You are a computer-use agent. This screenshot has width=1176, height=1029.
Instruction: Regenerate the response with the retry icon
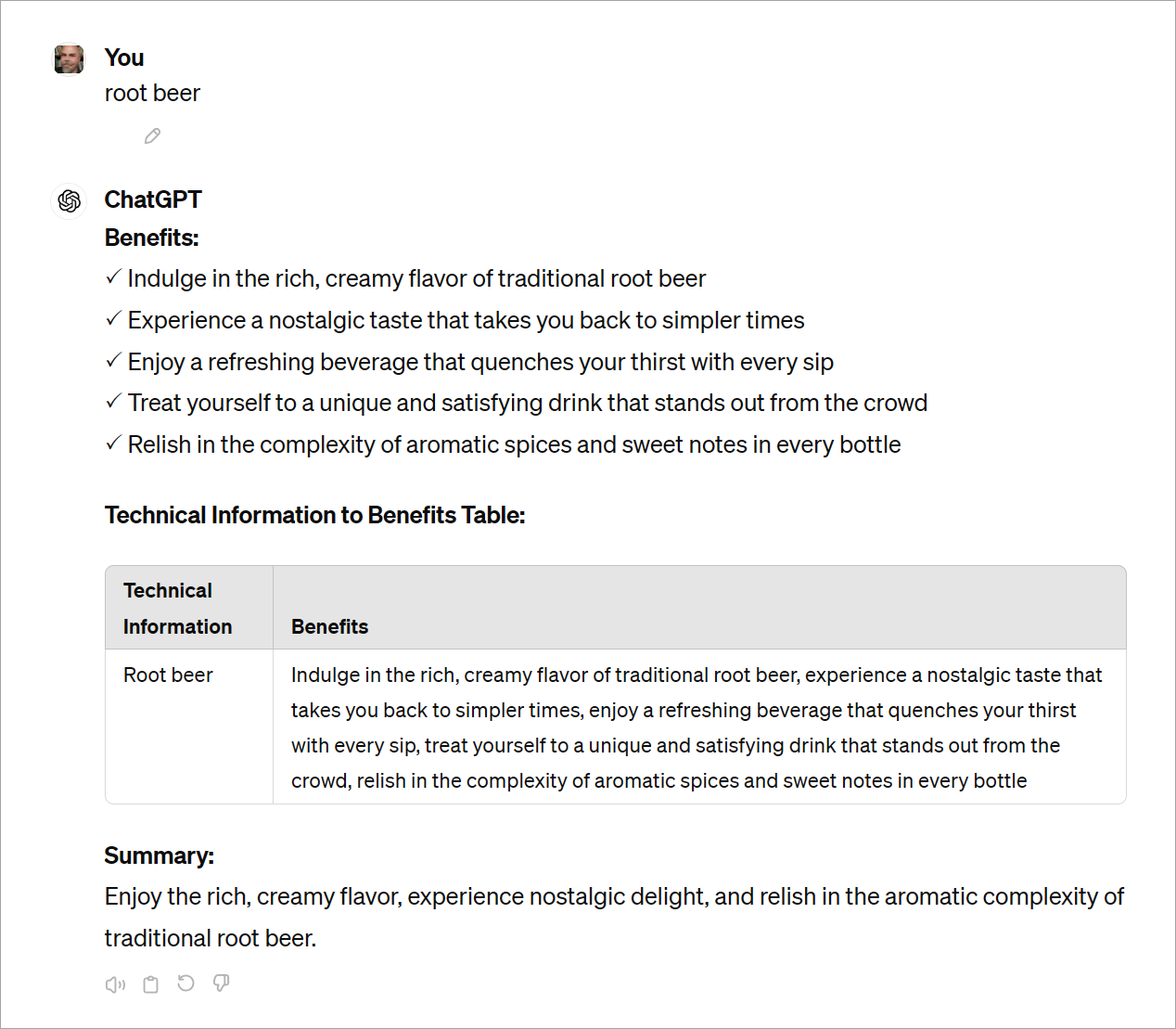coord(185,984)
